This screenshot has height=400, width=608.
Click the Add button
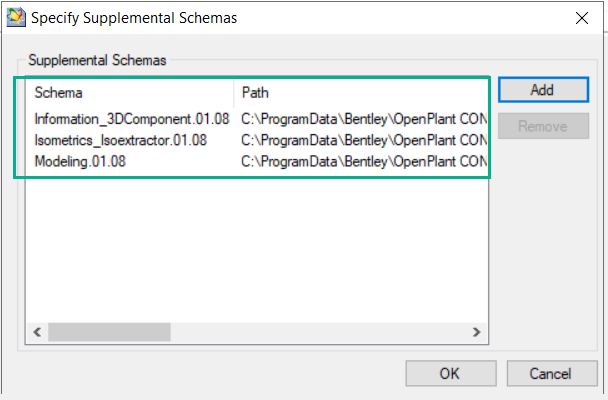(543, 90)
